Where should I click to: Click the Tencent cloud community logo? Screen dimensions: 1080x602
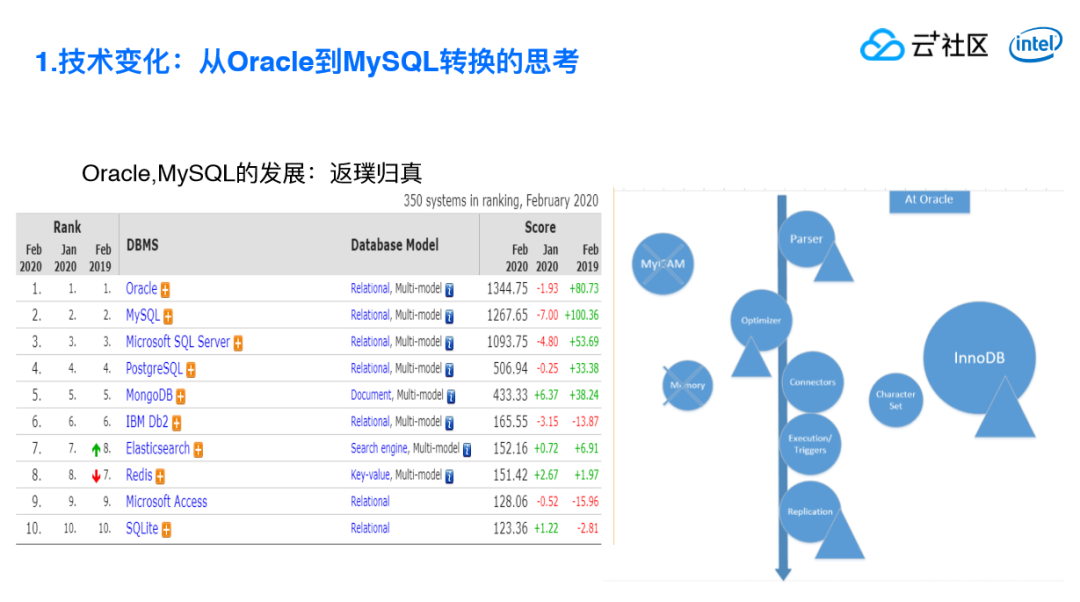pyautogui.click(x=924, y=45)
